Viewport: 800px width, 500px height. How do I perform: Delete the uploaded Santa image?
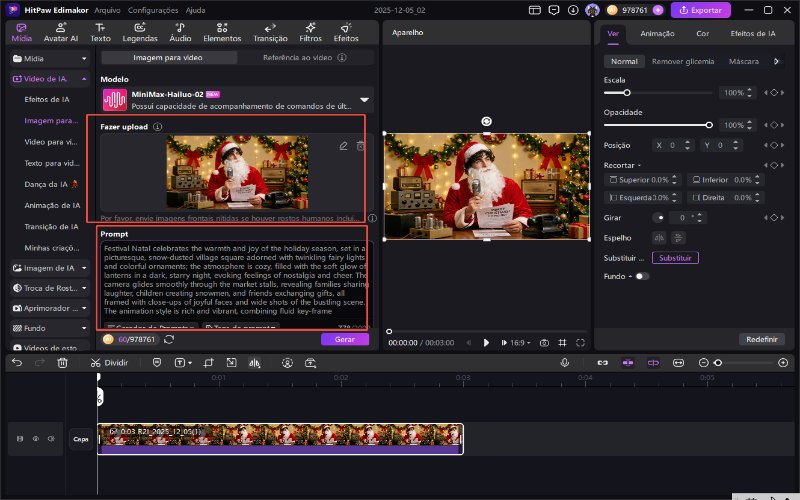tap(361, 146)
